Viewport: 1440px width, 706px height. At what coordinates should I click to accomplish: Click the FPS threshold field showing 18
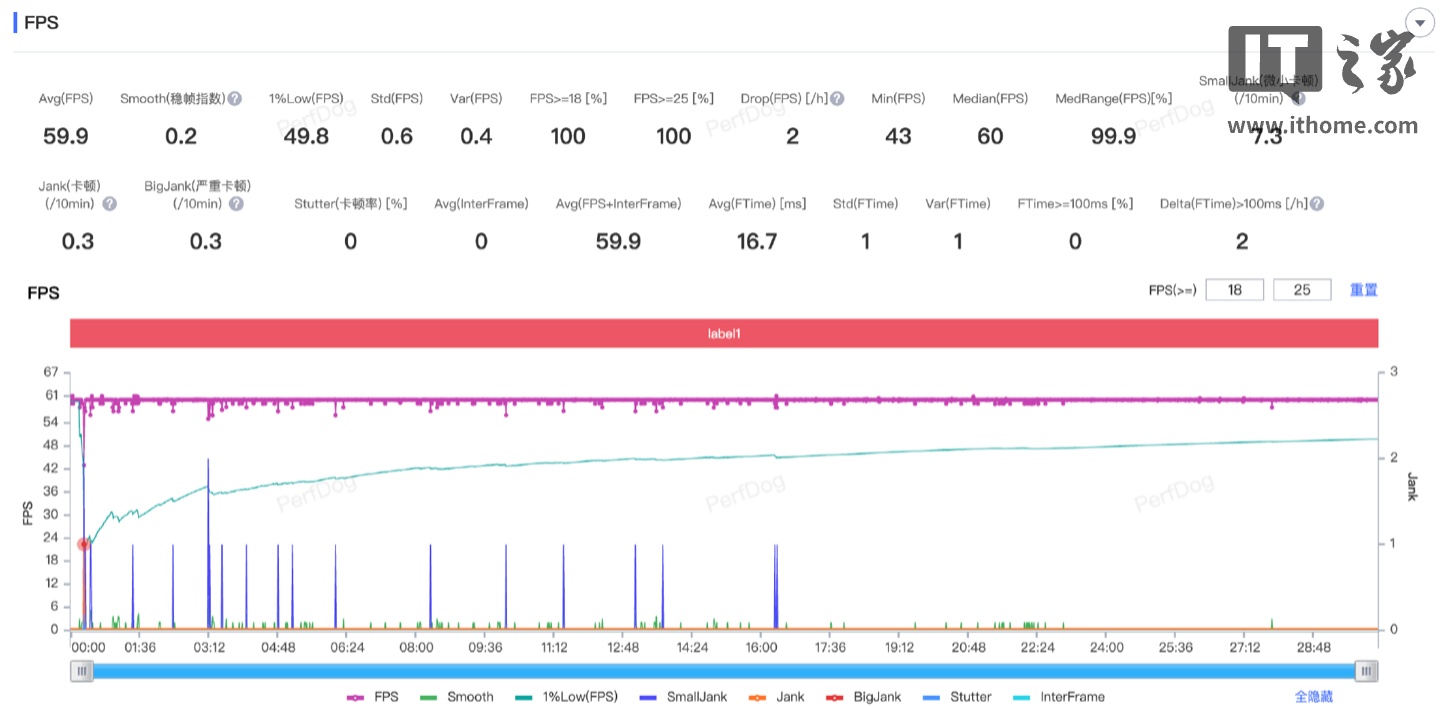(x=1234, y=290)
